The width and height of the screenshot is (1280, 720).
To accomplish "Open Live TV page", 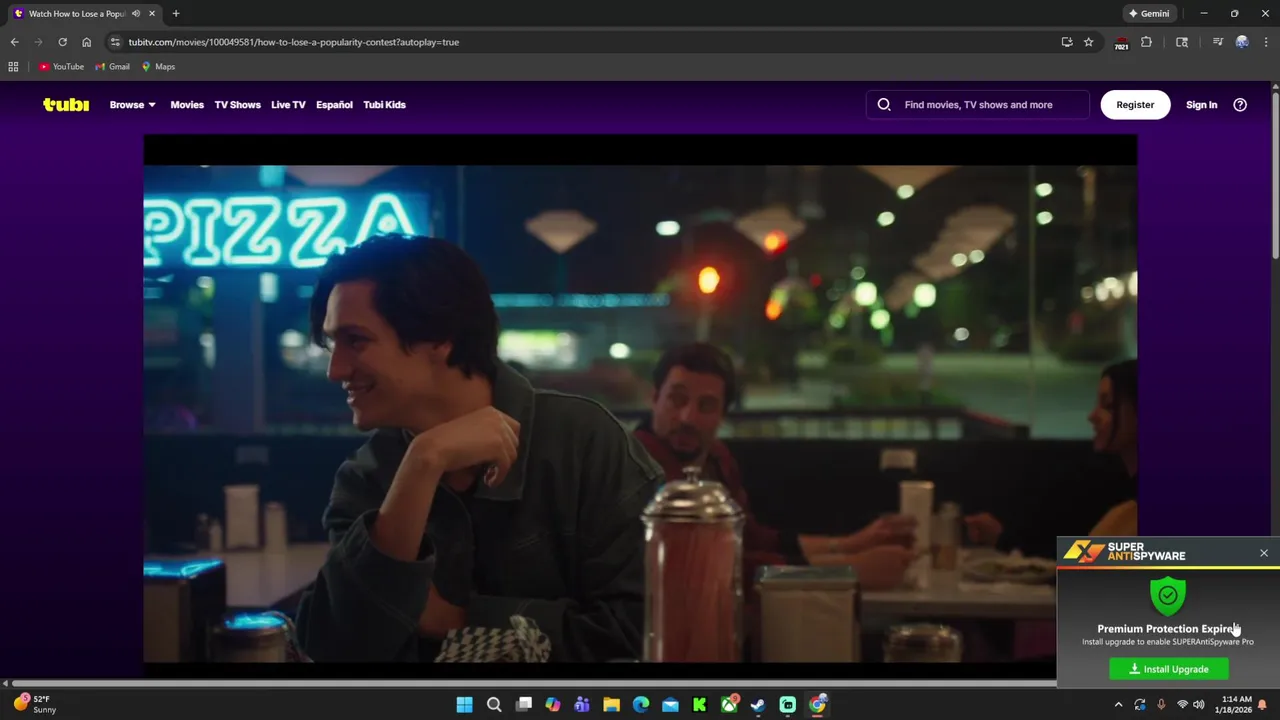I will click(288, 104).
